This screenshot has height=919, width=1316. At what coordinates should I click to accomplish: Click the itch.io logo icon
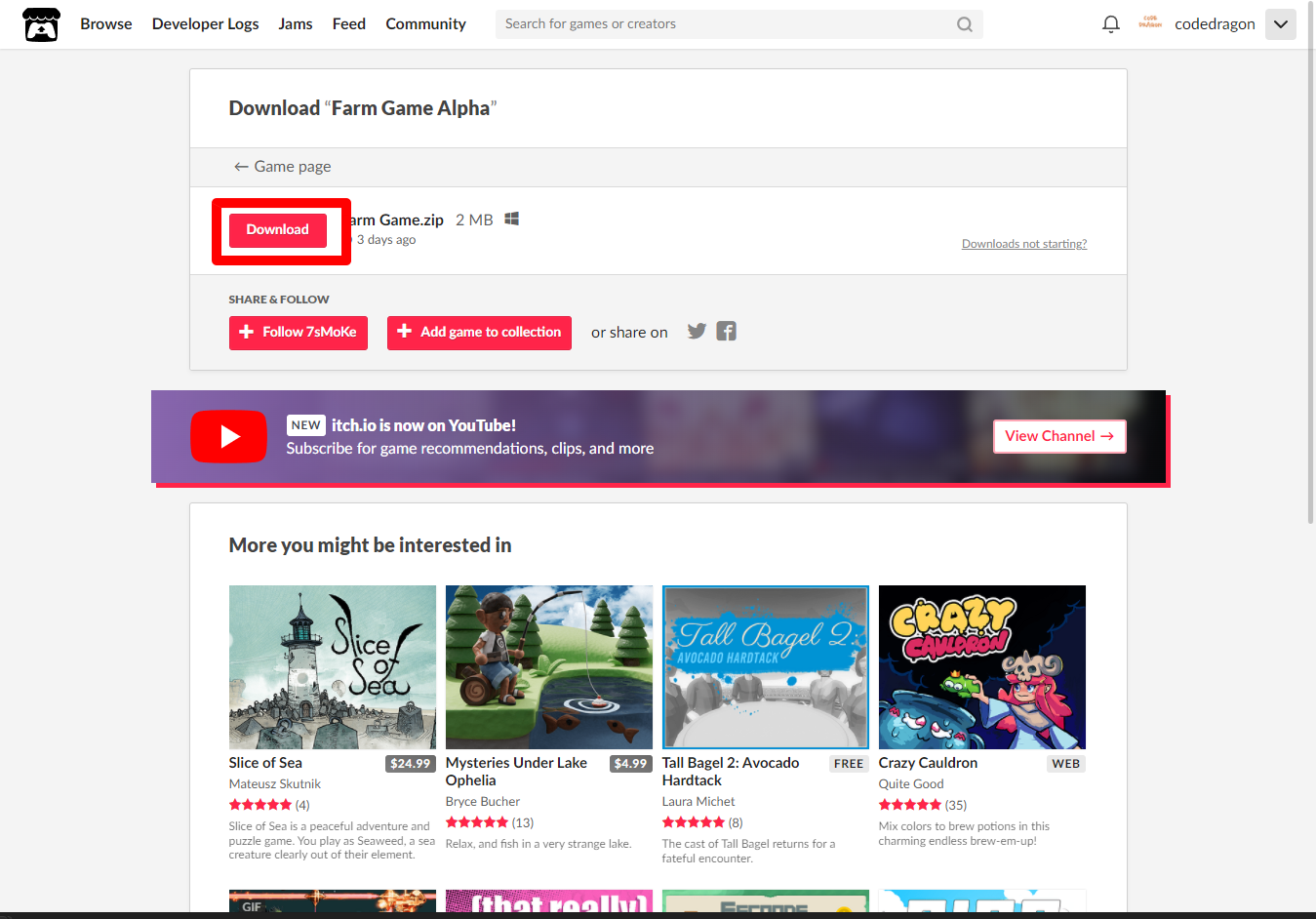pos(41,24)
